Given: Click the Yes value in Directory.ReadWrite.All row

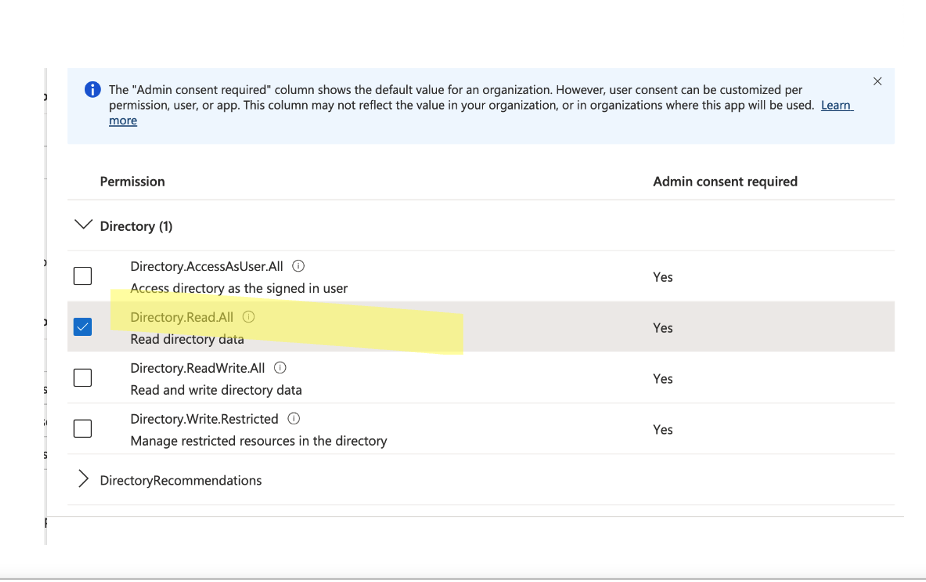Looking at the screenshot, I should (x=663, y=379).
